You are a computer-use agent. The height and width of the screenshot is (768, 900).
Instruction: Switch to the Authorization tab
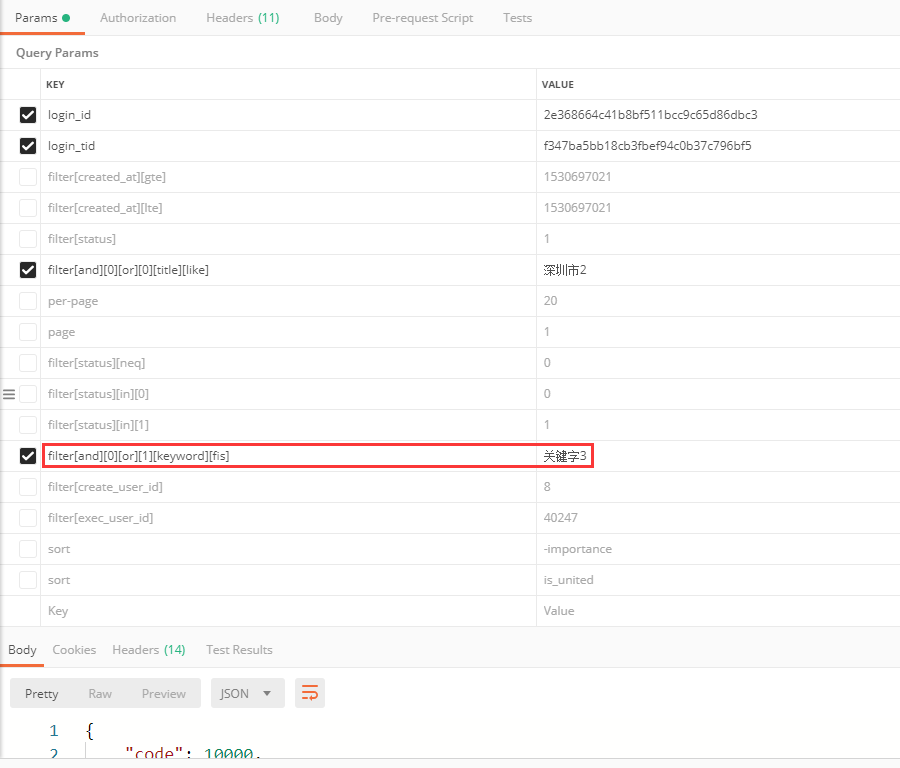coord(138,18)
